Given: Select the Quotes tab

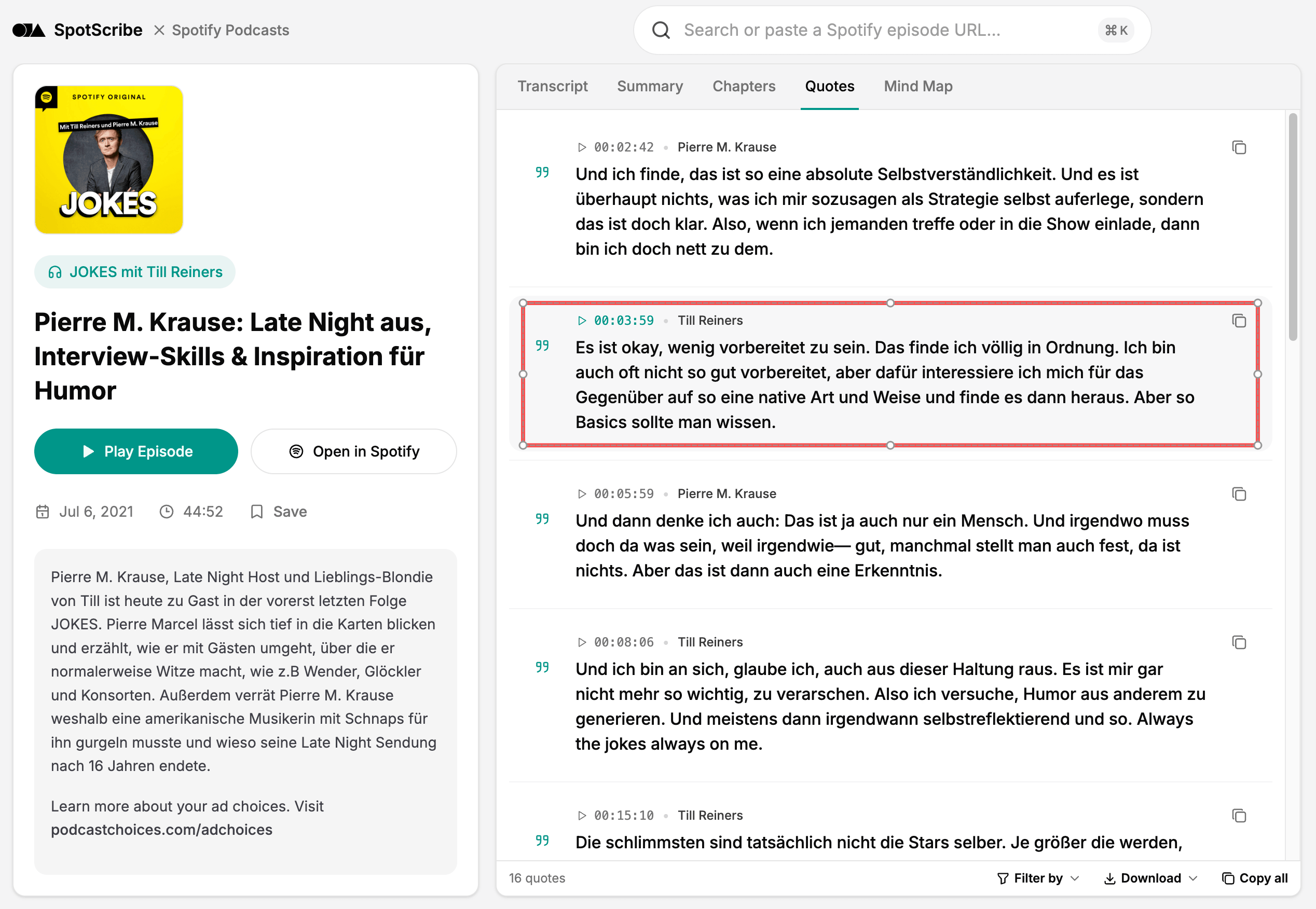Looking at the screenshot, I should coord(829,86).
